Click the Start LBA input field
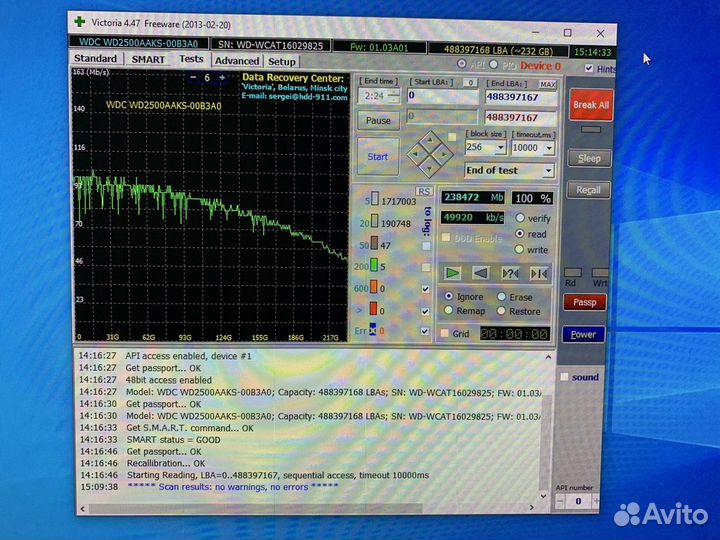The width and height of the screenshot is (720, 540). tap(442, 96)
